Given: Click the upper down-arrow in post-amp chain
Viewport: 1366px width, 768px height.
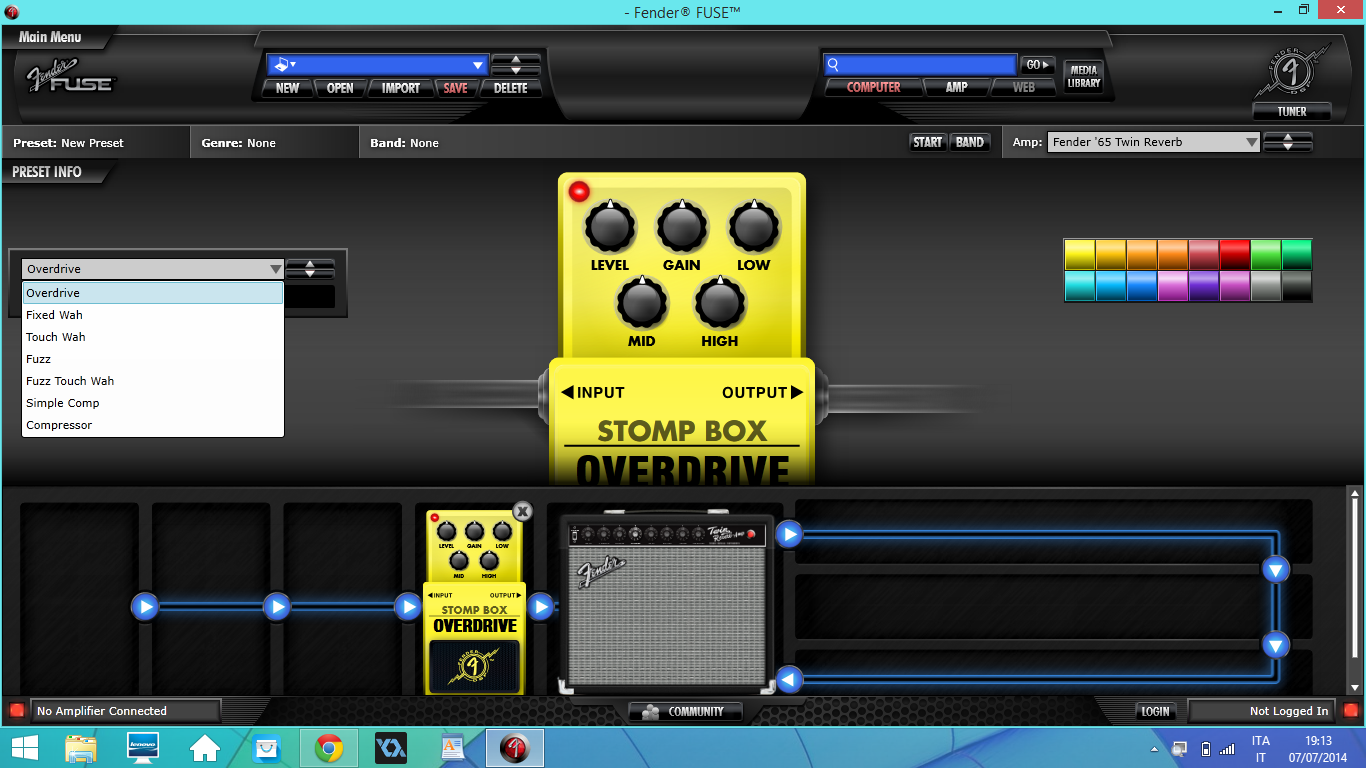Looking at the screenshot, I should [1275, 570].
